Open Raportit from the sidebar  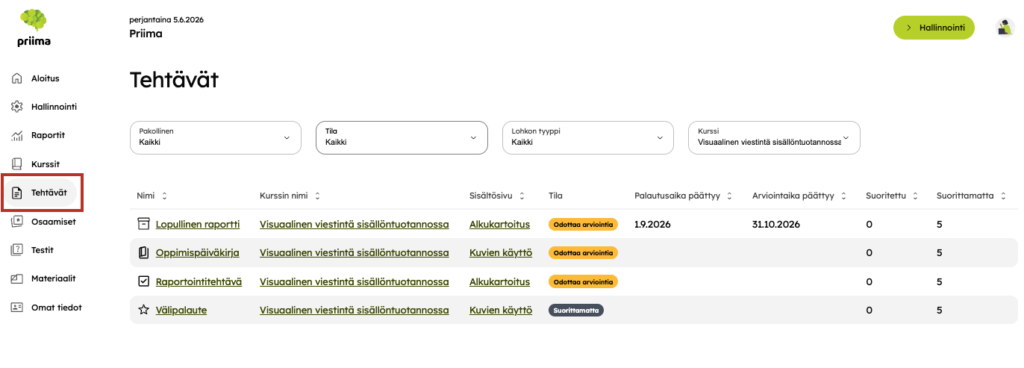(48, 135)
